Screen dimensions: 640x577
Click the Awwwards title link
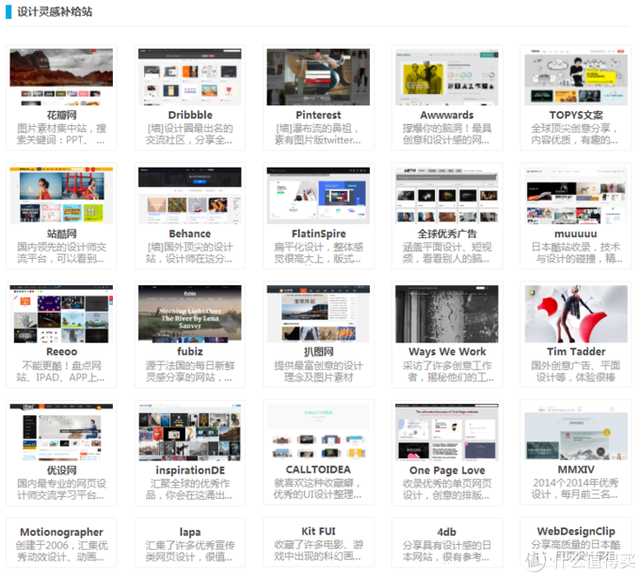[x=447, y=115]
